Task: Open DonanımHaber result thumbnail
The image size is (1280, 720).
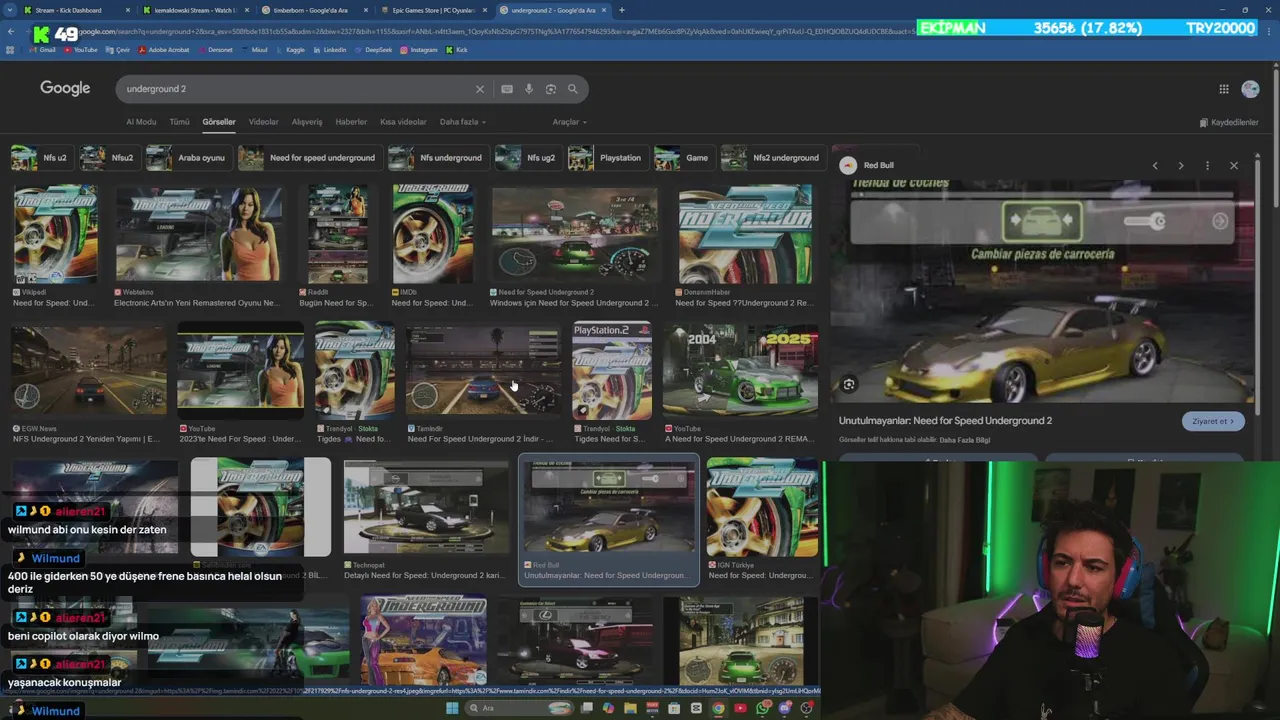Action: (x=745, y=234)
